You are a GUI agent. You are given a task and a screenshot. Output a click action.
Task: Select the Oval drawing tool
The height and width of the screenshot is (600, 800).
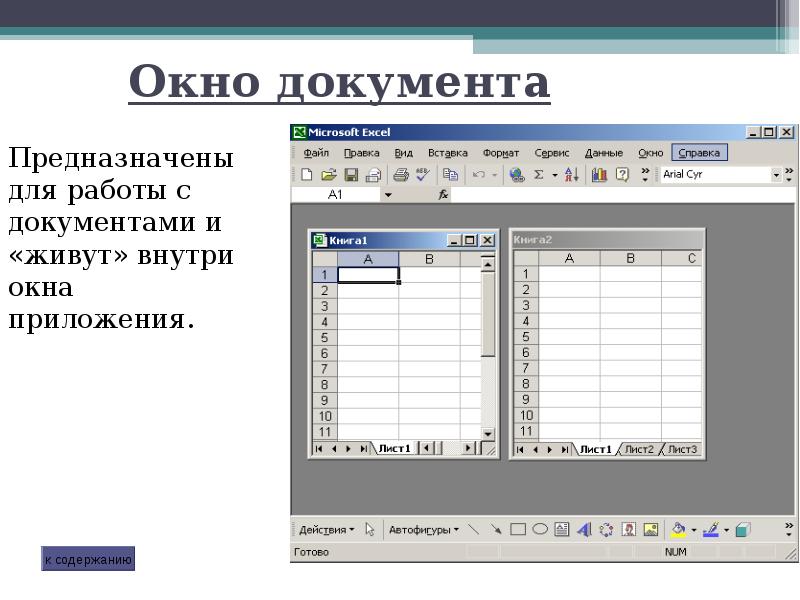tap(540, 530)
